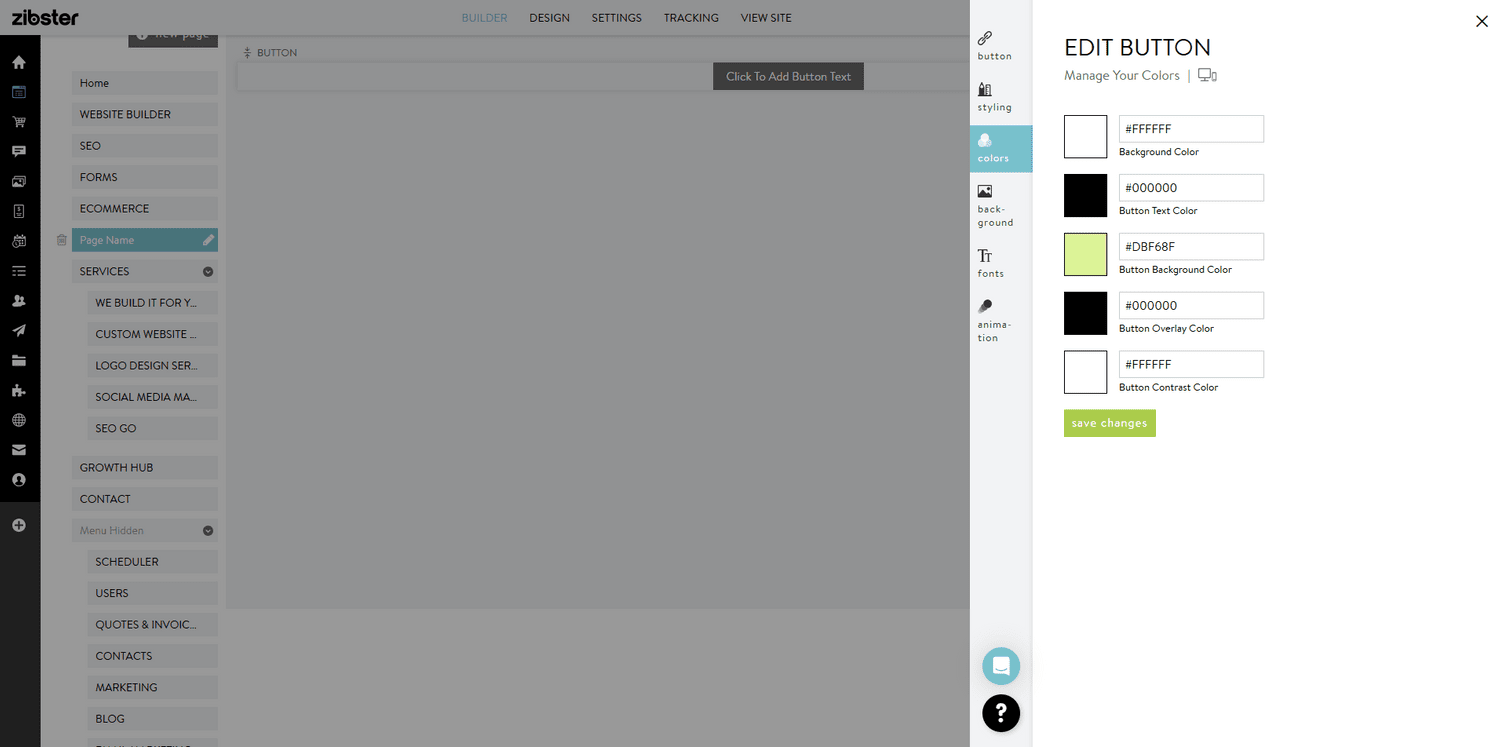Click VIEW SITE in top menu
Screen dimensions: 1500x747
[x=766, y=18]
